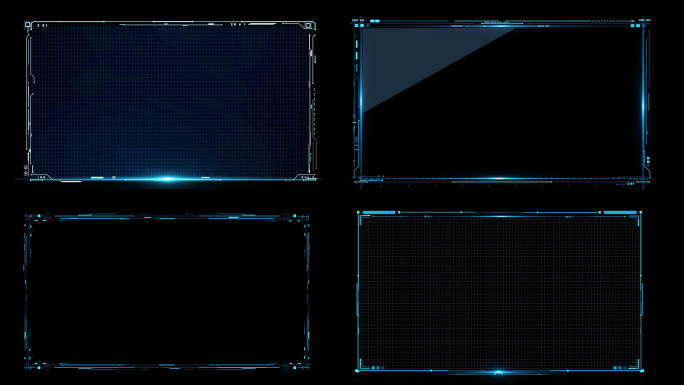Select the blue grid panel in top-left frame

[x=170, y=100]
